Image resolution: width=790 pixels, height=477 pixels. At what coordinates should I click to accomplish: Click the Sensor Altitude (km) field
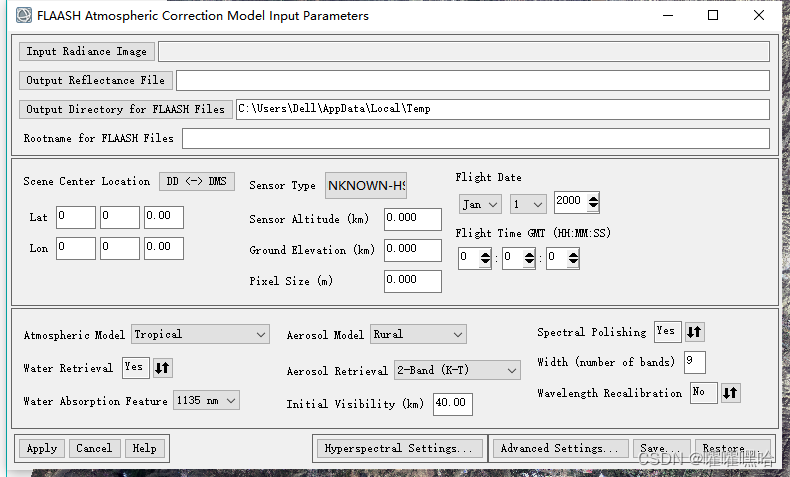413,219
